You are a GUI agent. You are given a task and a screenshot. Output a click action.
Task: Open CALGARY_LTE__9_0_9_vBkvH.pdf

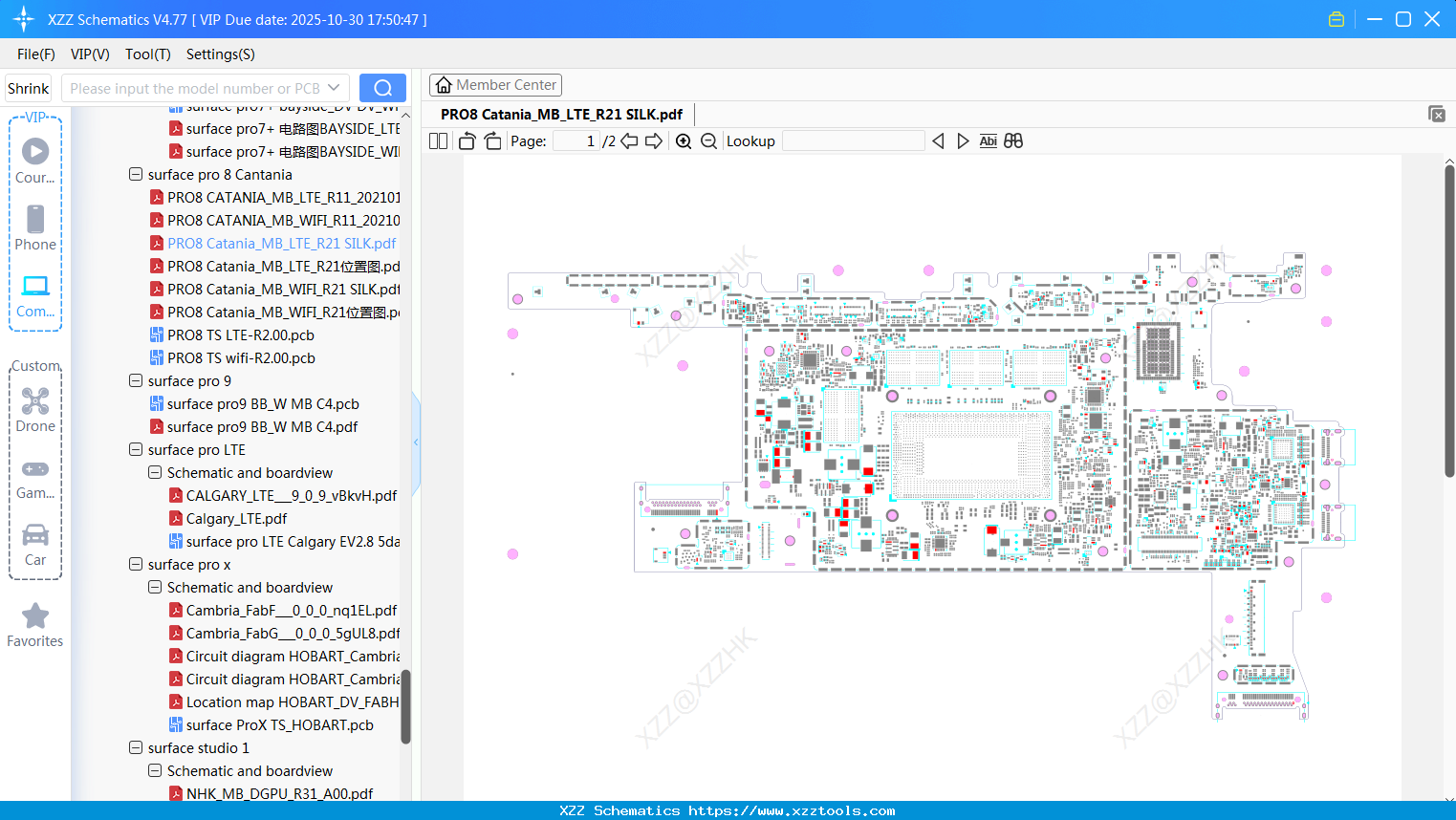(x=283, y=496)
